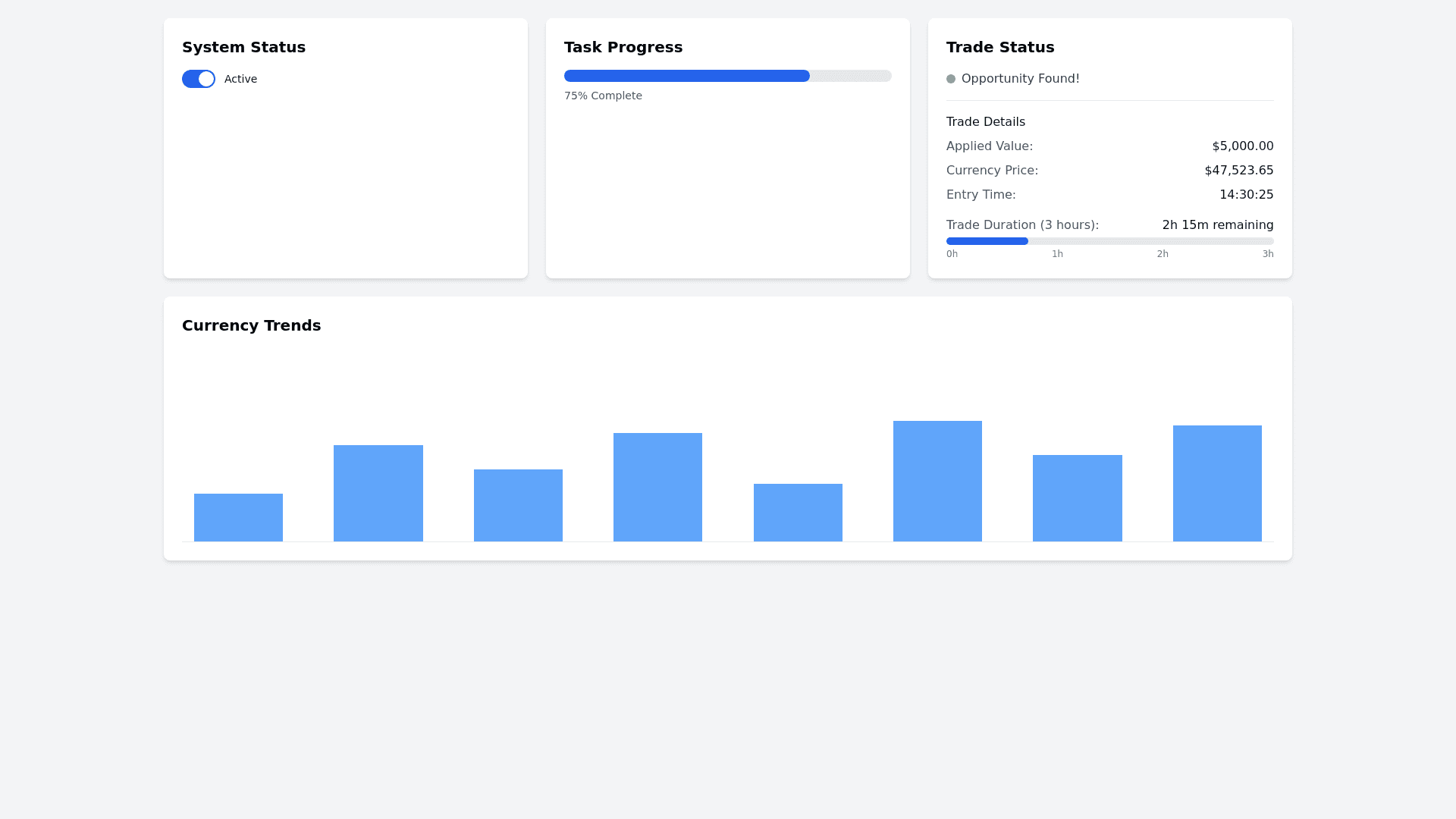Click the 0h timeline marker
Viewport: 1456px width, 819px height.
click(952, 254)
